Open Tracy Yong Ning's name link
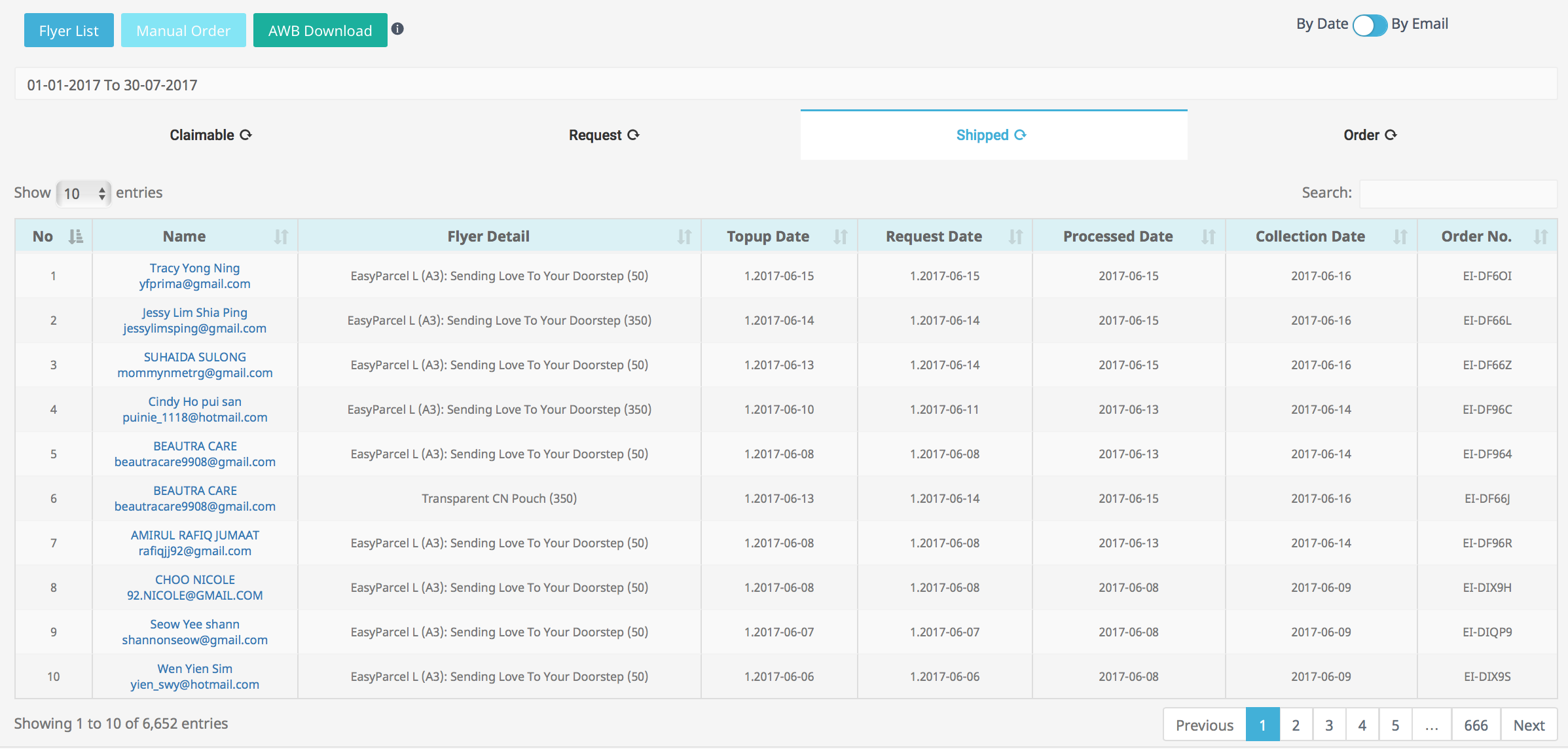The height and width of the screenshot is (749, 1568). 194,268
